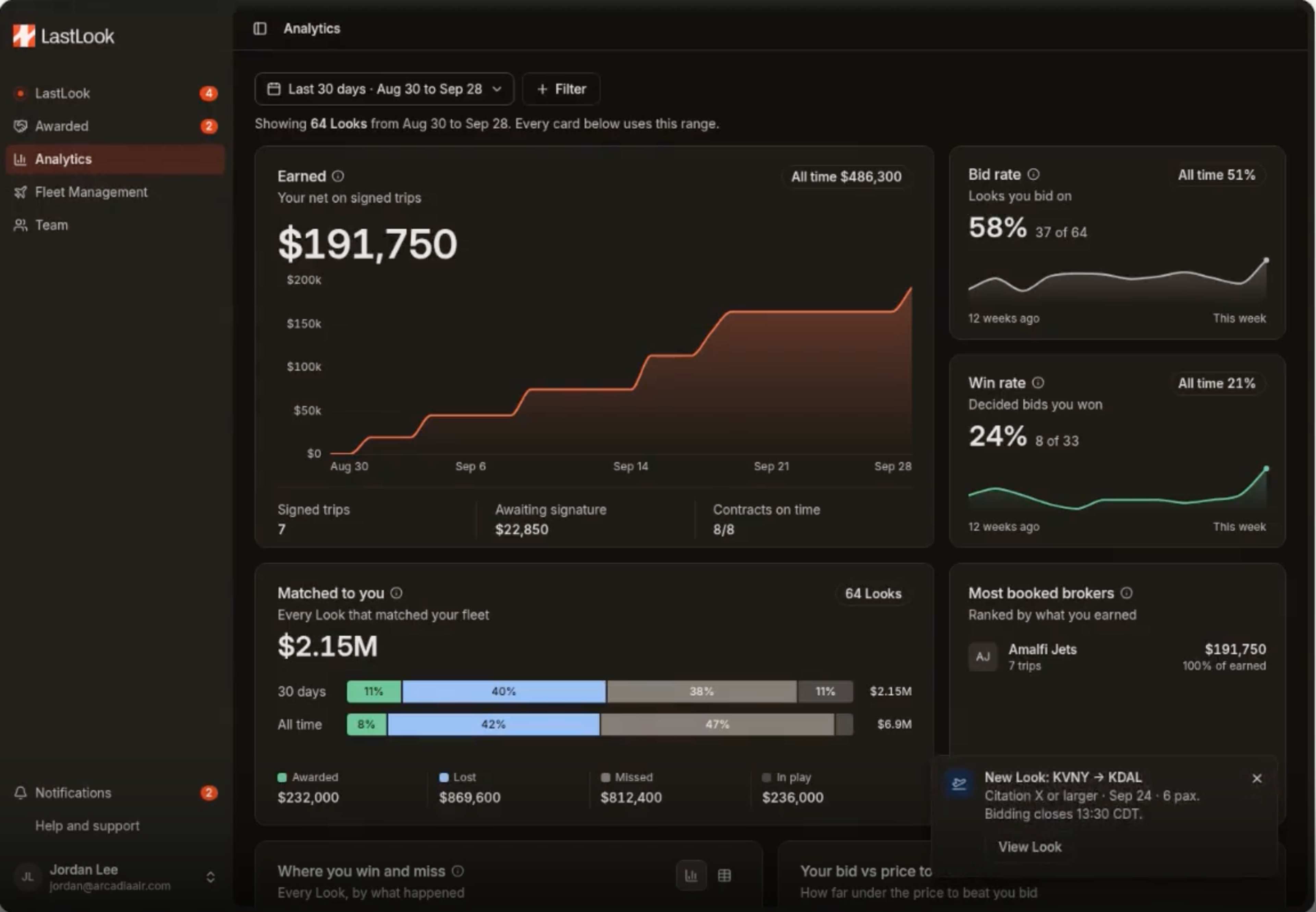Open the Team page
This screenshot has width=1316, height=912.
pos(115,225)
